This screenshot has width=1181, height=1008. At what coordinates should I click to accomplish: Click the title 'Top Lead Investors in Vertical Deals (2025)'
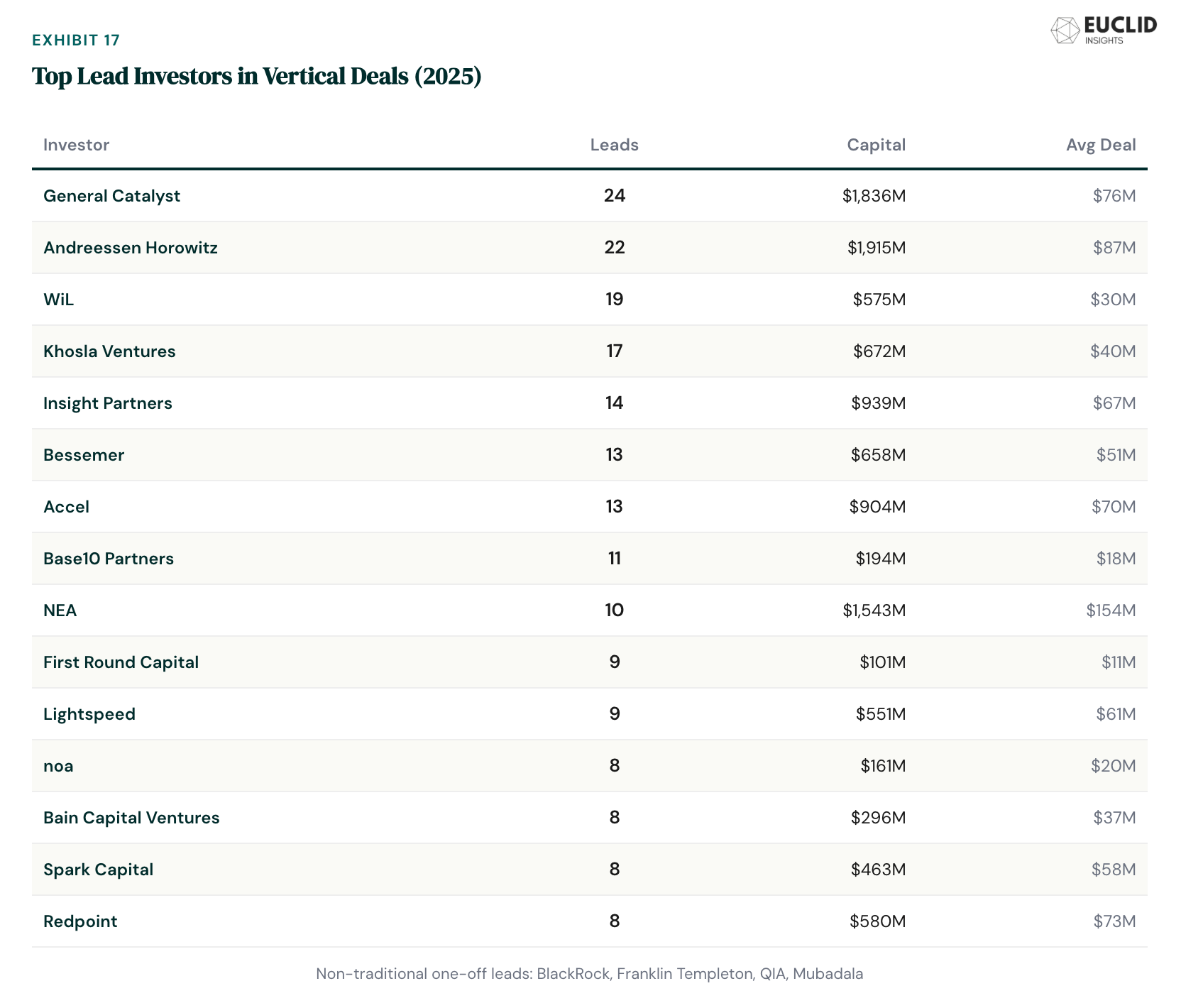[x=257, y=76]
